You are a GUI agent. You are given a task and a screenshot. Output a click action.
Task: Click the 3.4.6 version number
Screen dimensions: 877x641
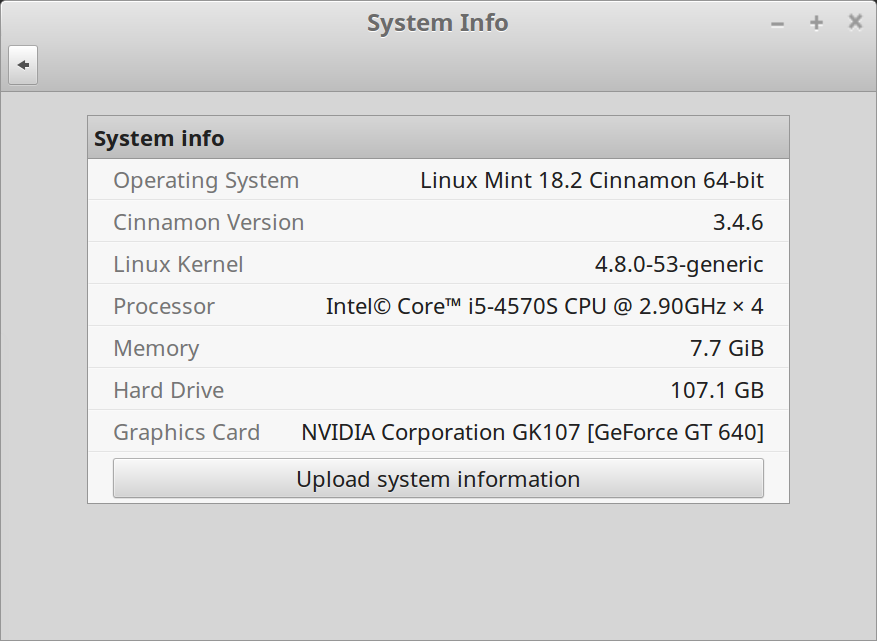(737, 223)
